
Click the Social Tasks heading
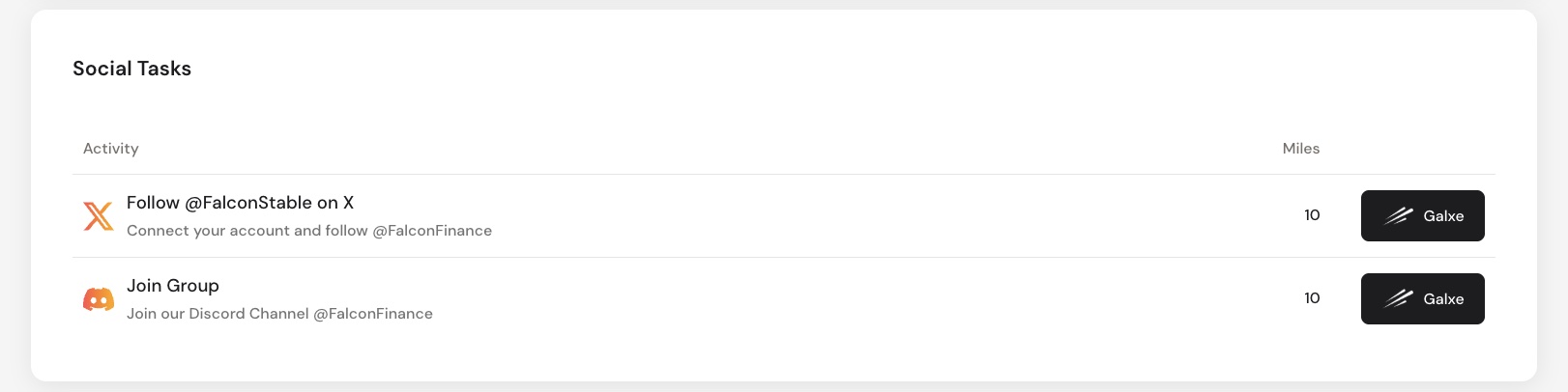coord(132,69)
